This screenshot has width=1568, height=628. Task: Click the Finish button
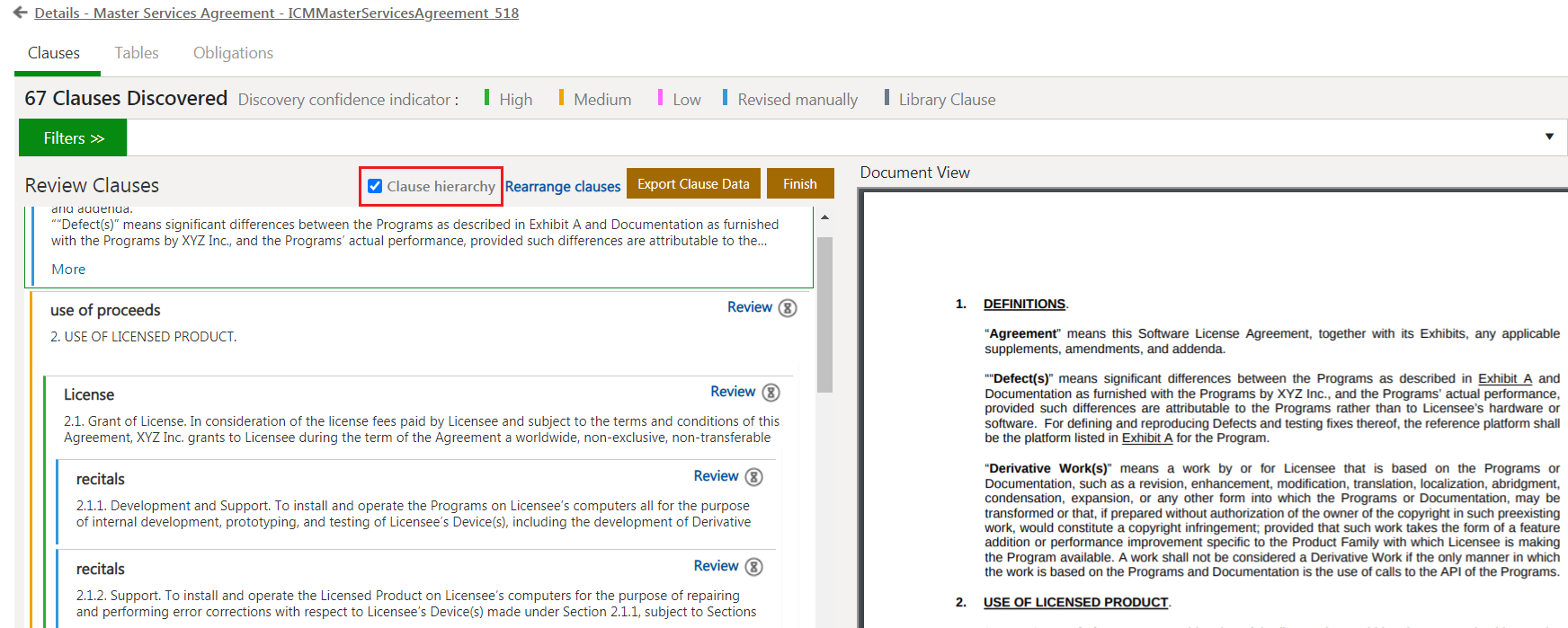tap(799, 184)
